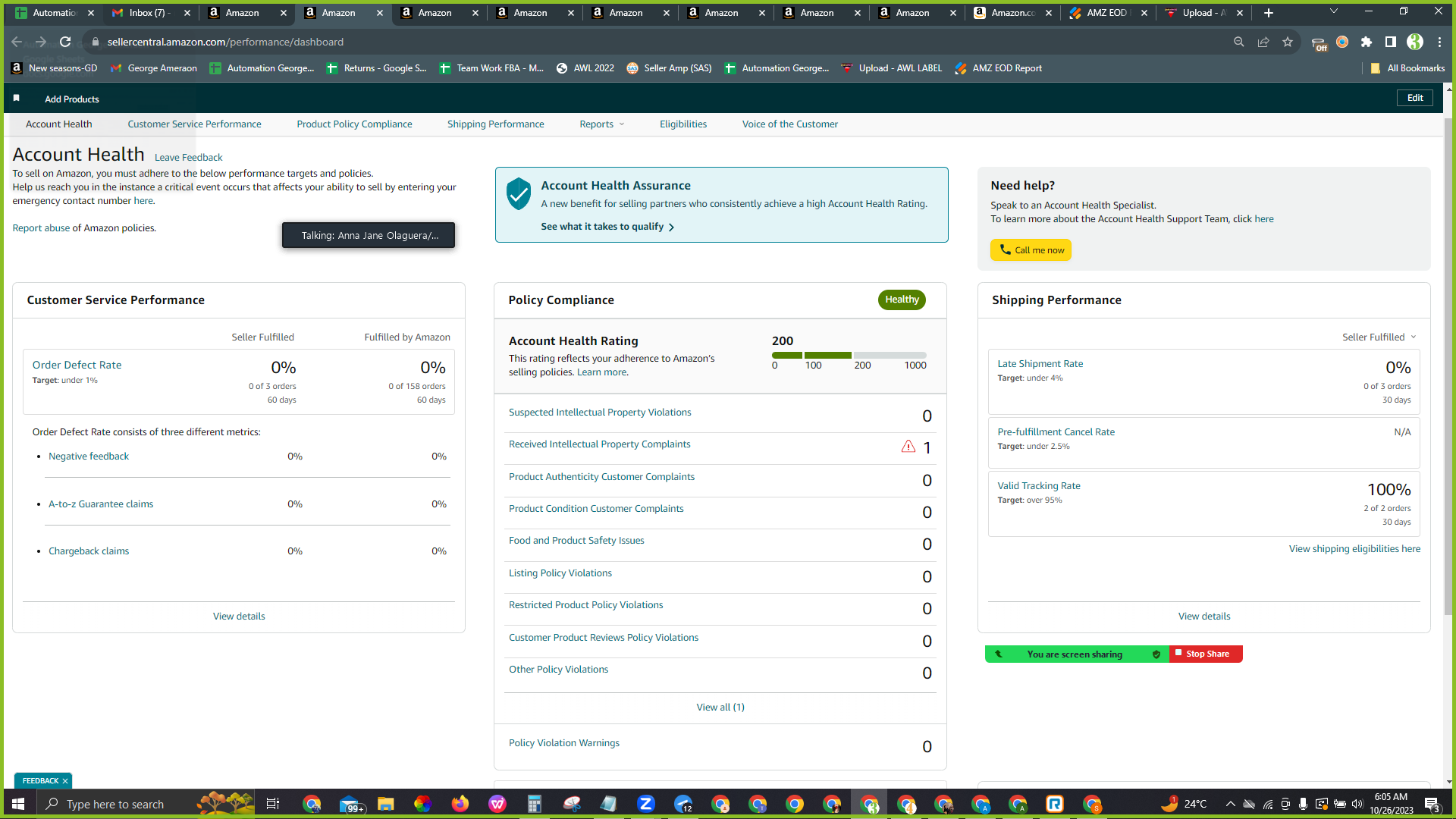Click the Call me now button
Viewport: 1456px width, 819px height.
(x=1031, y=250)
